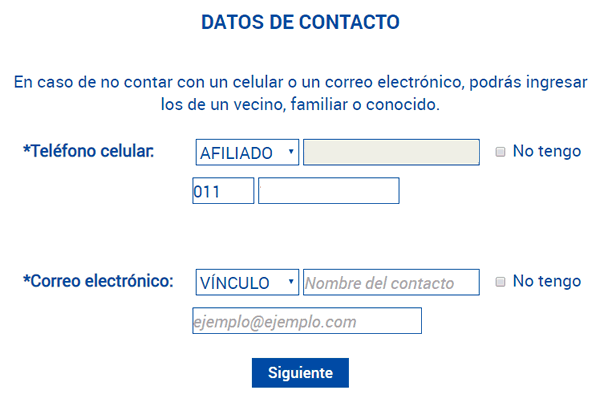
Task: Focus the Nombre del contacto field
Action: coord(391,282)
